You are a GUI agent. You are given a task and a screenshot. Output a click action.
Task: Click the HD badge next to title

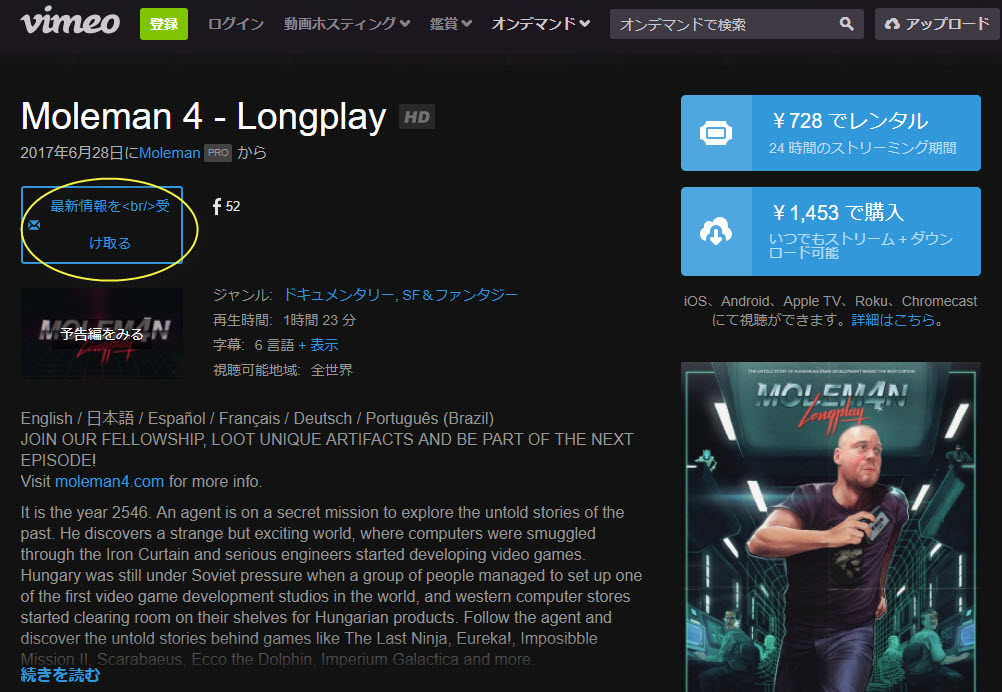(x=417, y=117)
